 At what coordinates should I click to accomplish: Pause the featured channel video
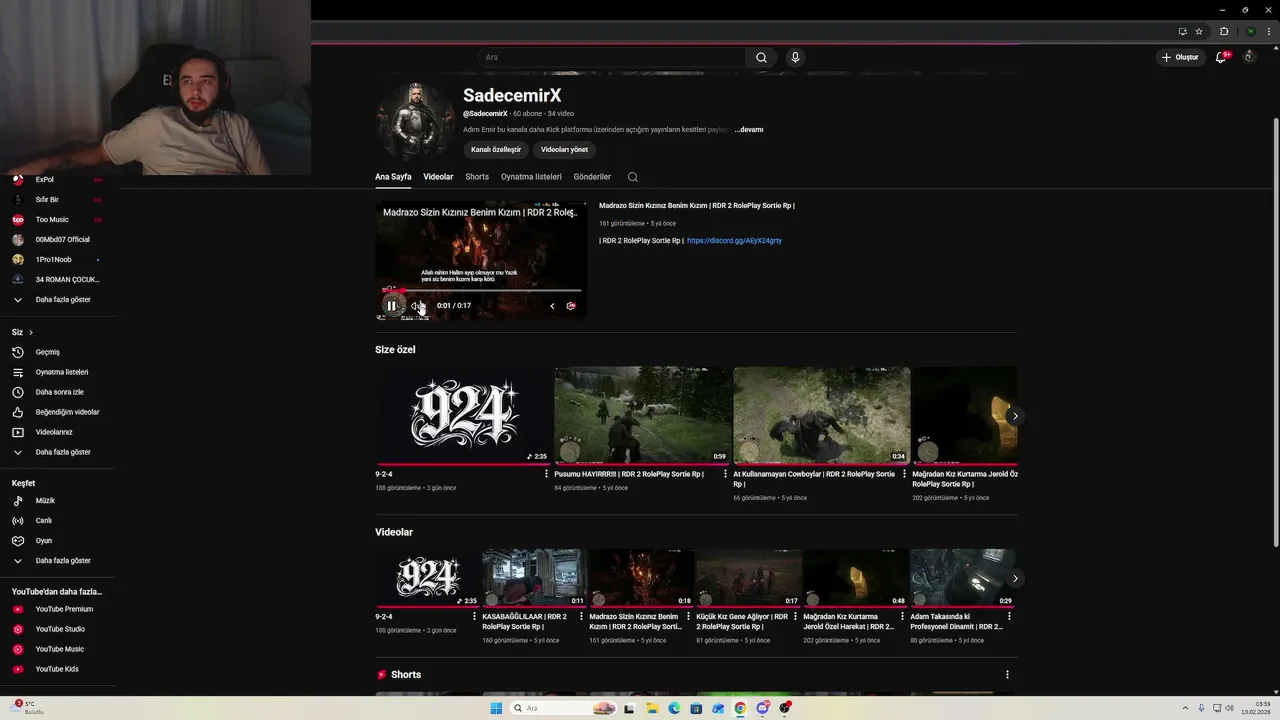(x=392, y=306)
